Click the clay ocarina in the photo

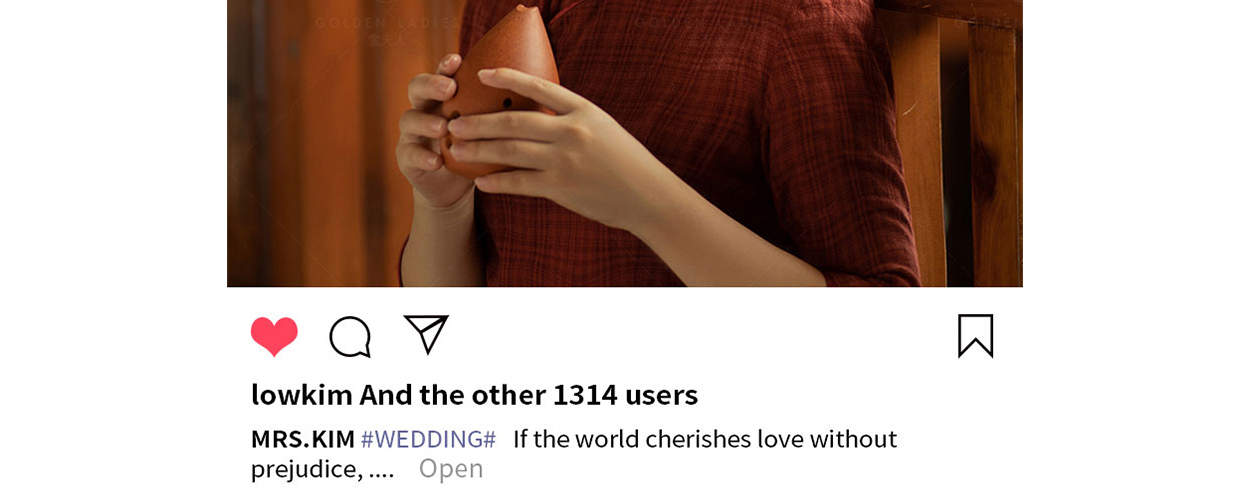click(x=500, y=95)
